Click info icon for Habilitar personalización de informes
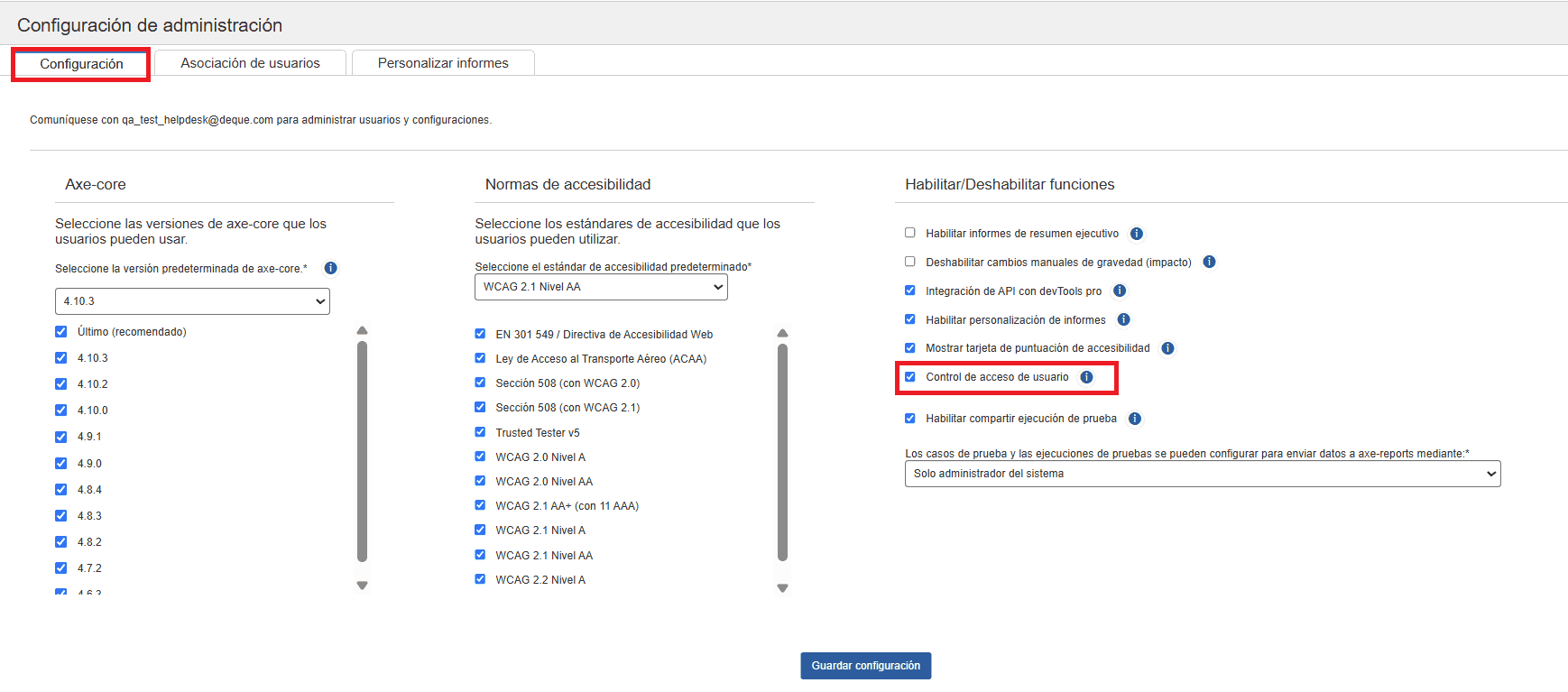1568x692 pixels. point(1123,319)
